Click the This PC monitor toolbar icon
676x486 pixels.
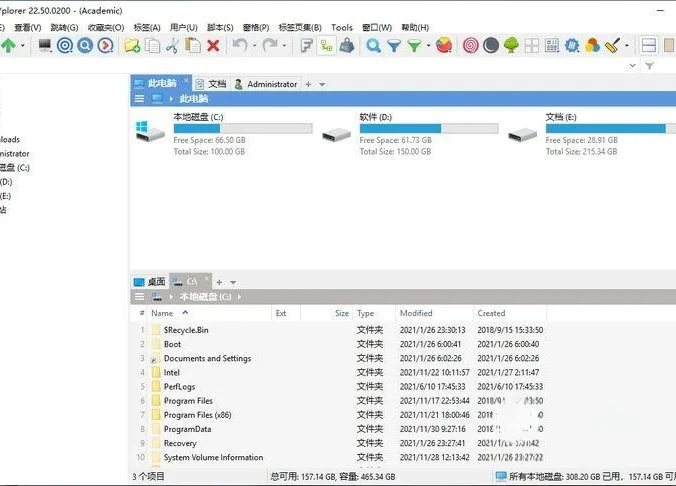(x=45, y=45)
